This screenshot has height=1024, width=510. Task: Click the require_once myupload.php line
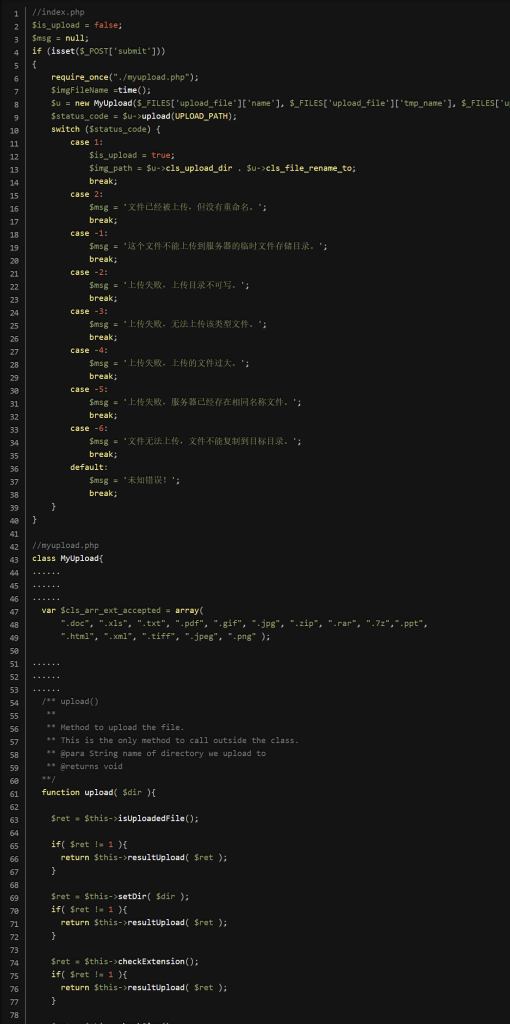(125, 77)
